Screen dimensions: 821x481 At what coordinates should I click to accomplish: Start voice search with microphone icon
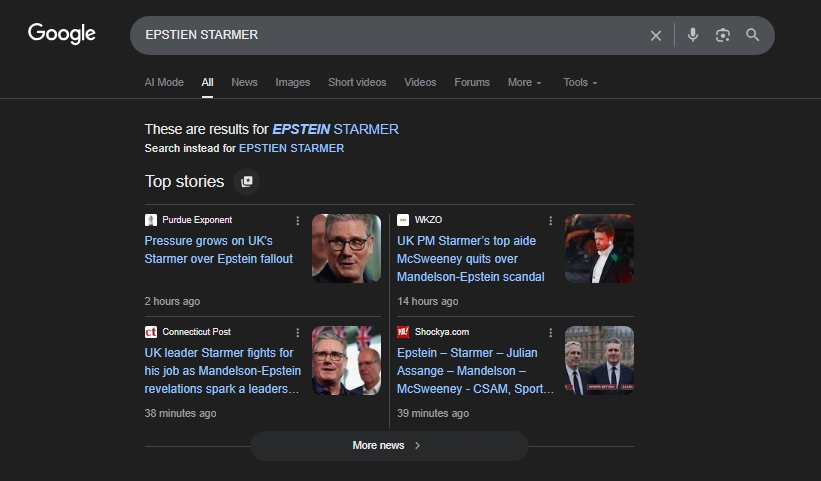click(x=693, y=35)
